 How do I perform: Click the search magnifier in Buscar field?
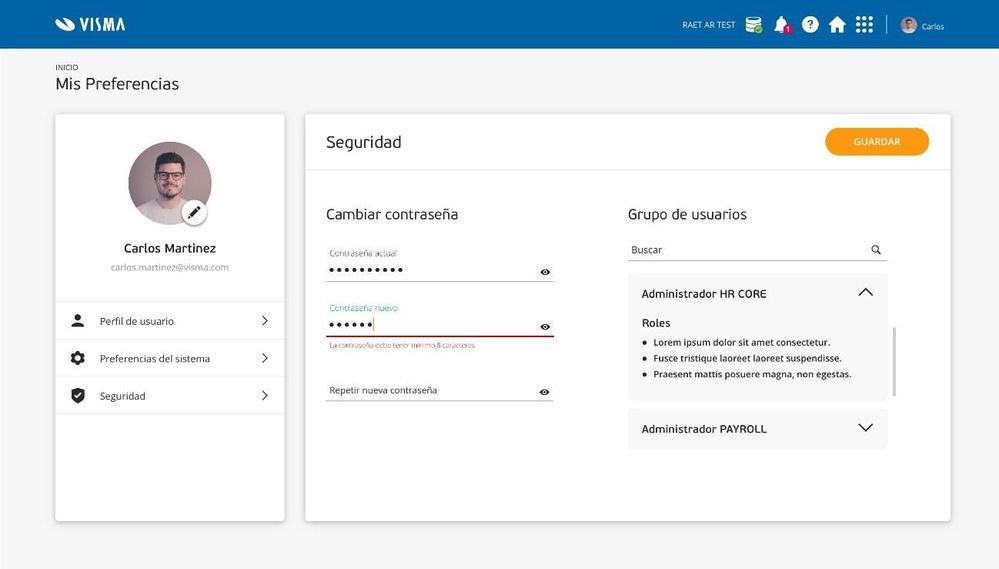876,250
